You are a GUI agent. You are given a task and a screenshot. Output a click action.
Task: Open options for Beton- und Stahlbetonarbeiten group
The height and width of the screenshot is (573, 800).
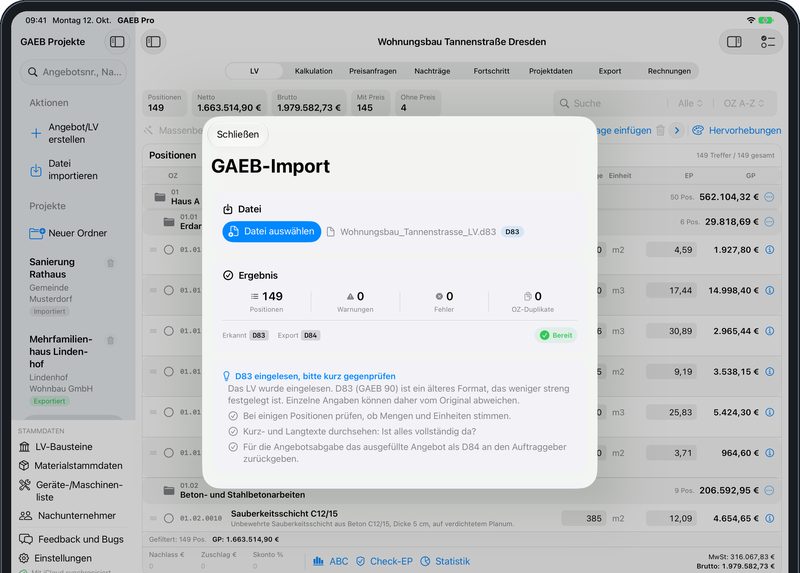(769, 490)
